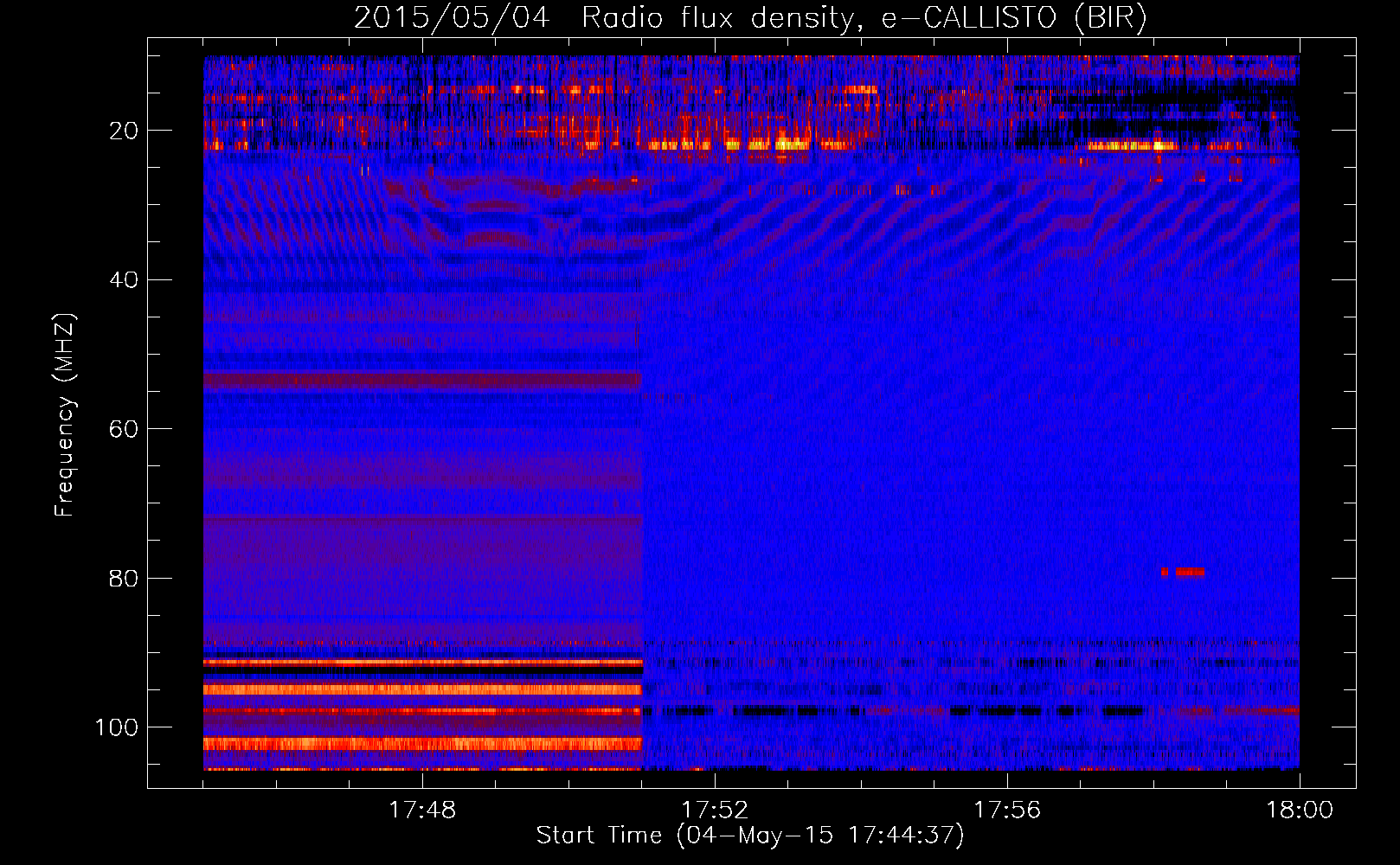The height and width of the screenshot is (865, 1400).
Task: Click the 'Frequency (MHZ)' axis label
Action: click(x=66, y=415)
